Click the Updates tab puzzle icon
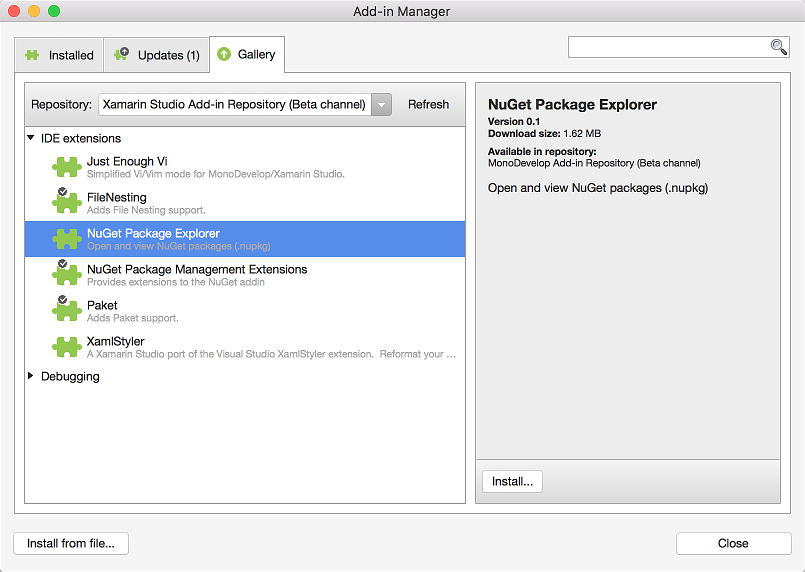 122,54
